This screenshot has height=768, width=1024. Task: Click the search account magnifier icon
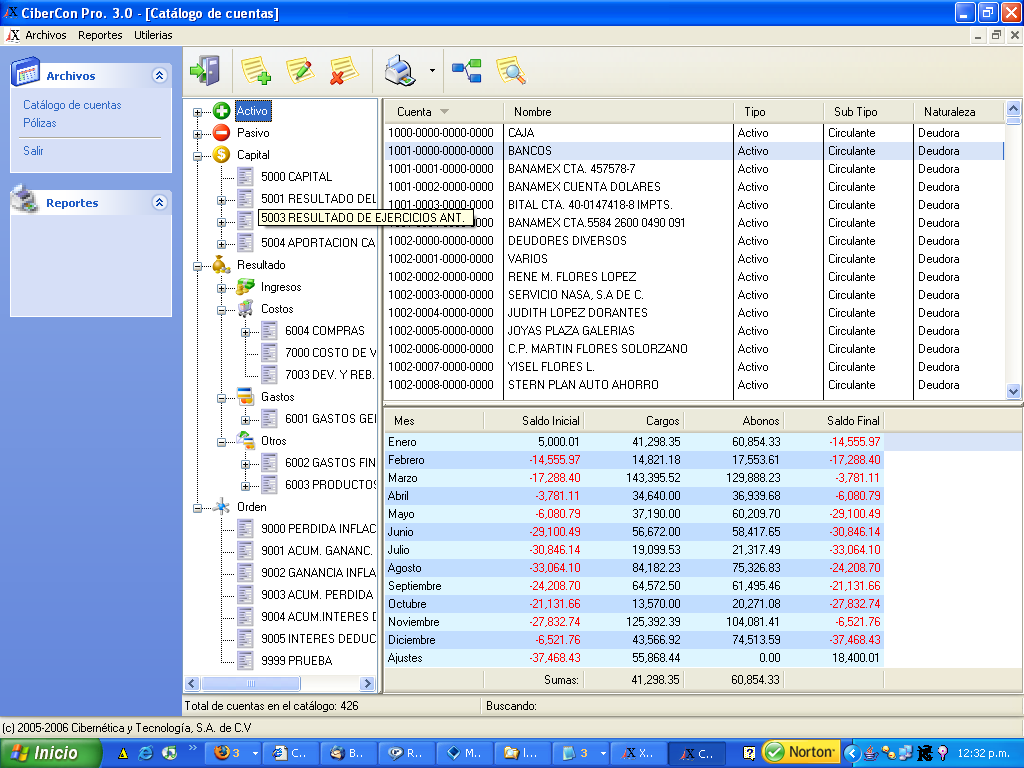tap(511, 71)
